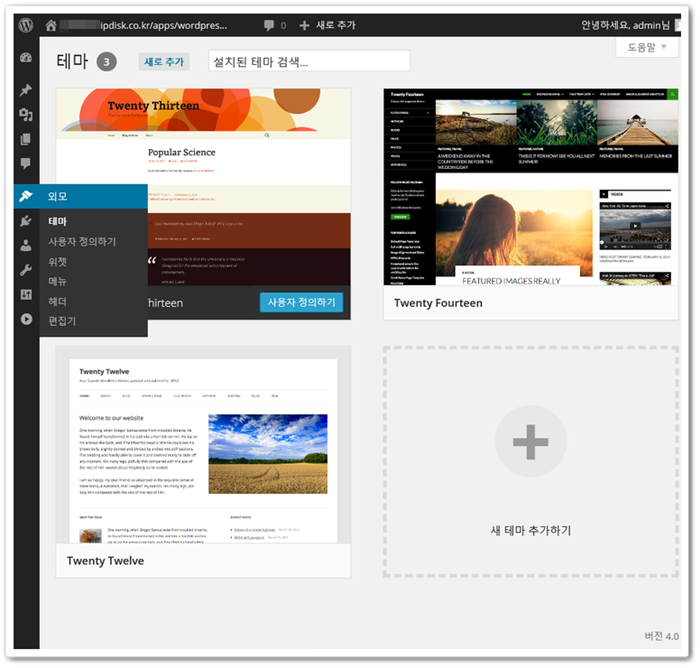Select the Twenty Fourteen theme screenshot

[531, 187]
